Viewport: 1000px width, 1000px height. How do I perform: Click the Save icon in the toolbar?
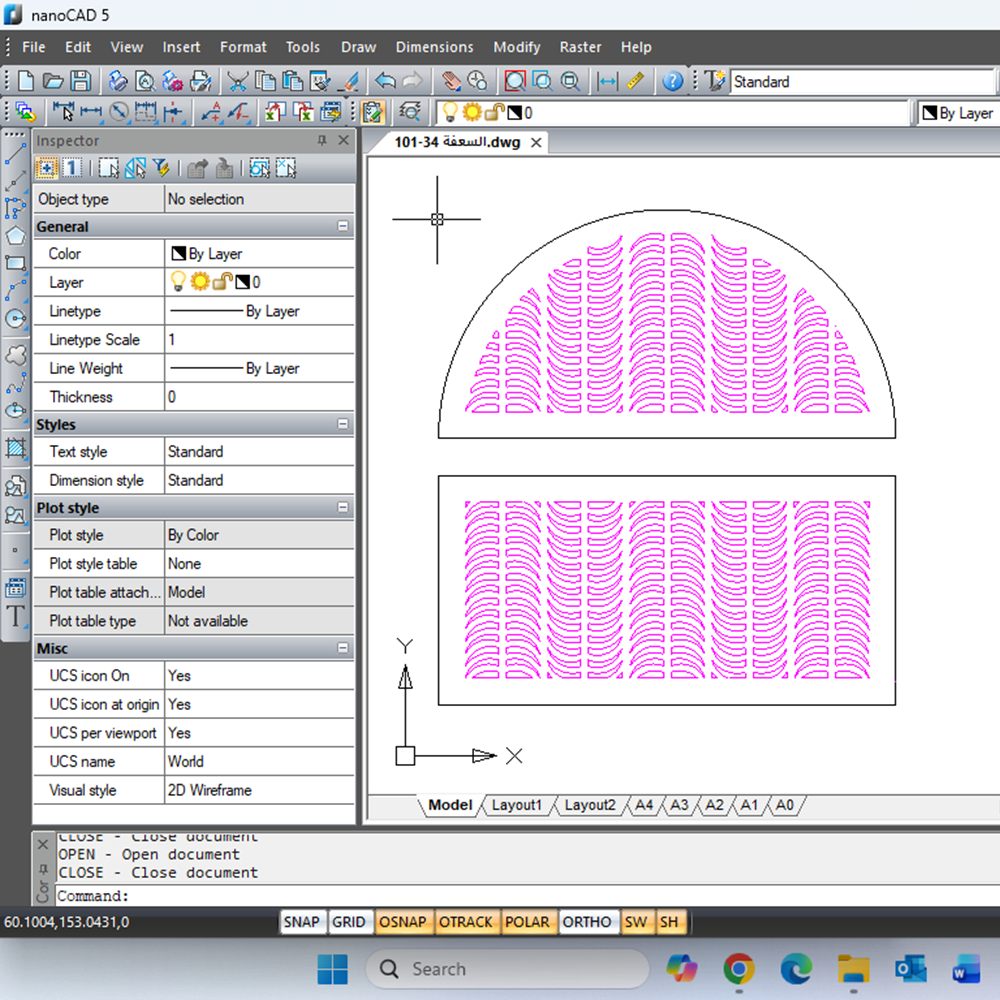coord(80,82)
